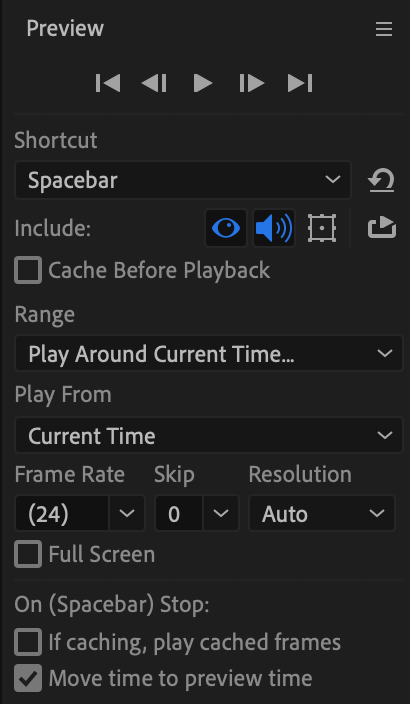Click the external video output icon
Image resolution: width=410 pixels, height=704 pixels.
[x=382, y=227]
